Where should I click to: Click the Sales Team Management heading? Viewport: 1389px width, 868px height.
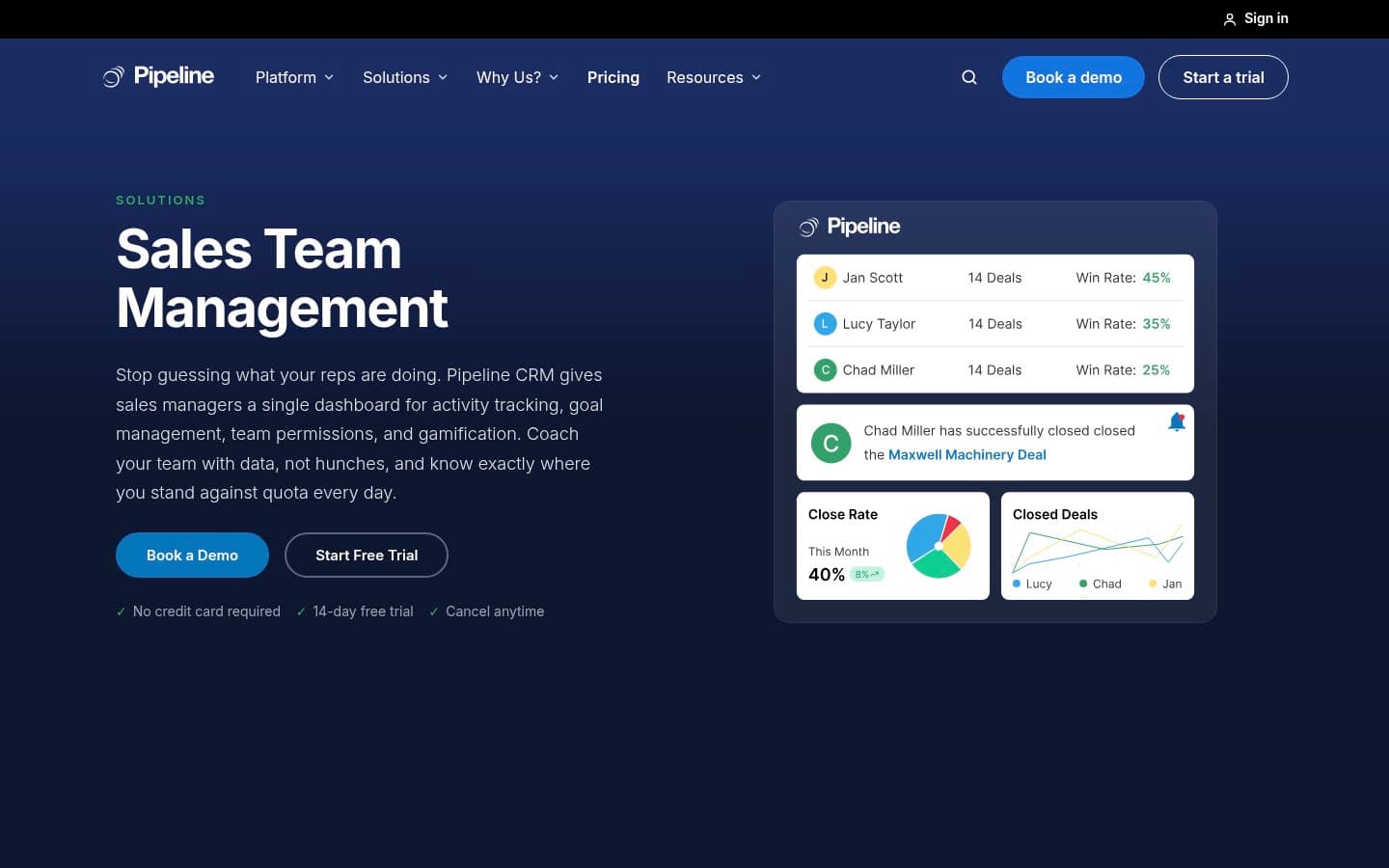[x=282, y=279]
